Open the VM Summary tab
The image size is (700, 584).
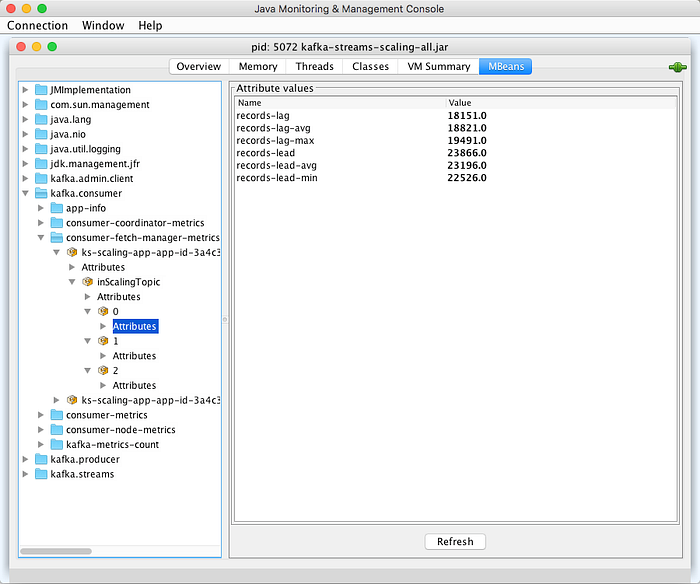pos(438,67)
